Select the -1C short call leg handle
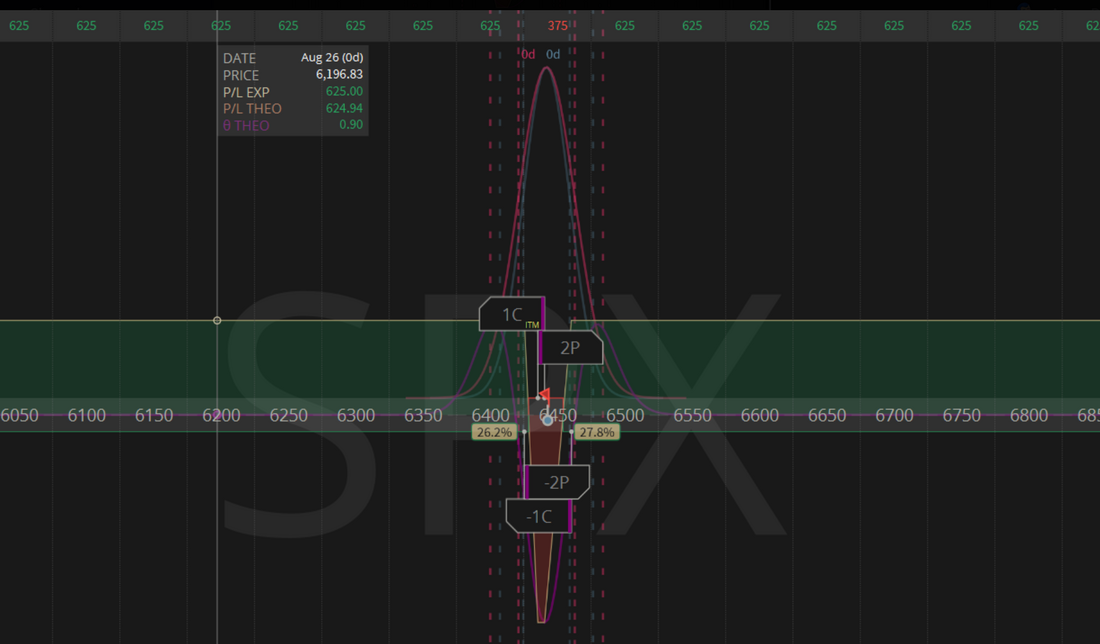Image resolution: width=1100 pixels, height=644 pixels. (539, 516)
